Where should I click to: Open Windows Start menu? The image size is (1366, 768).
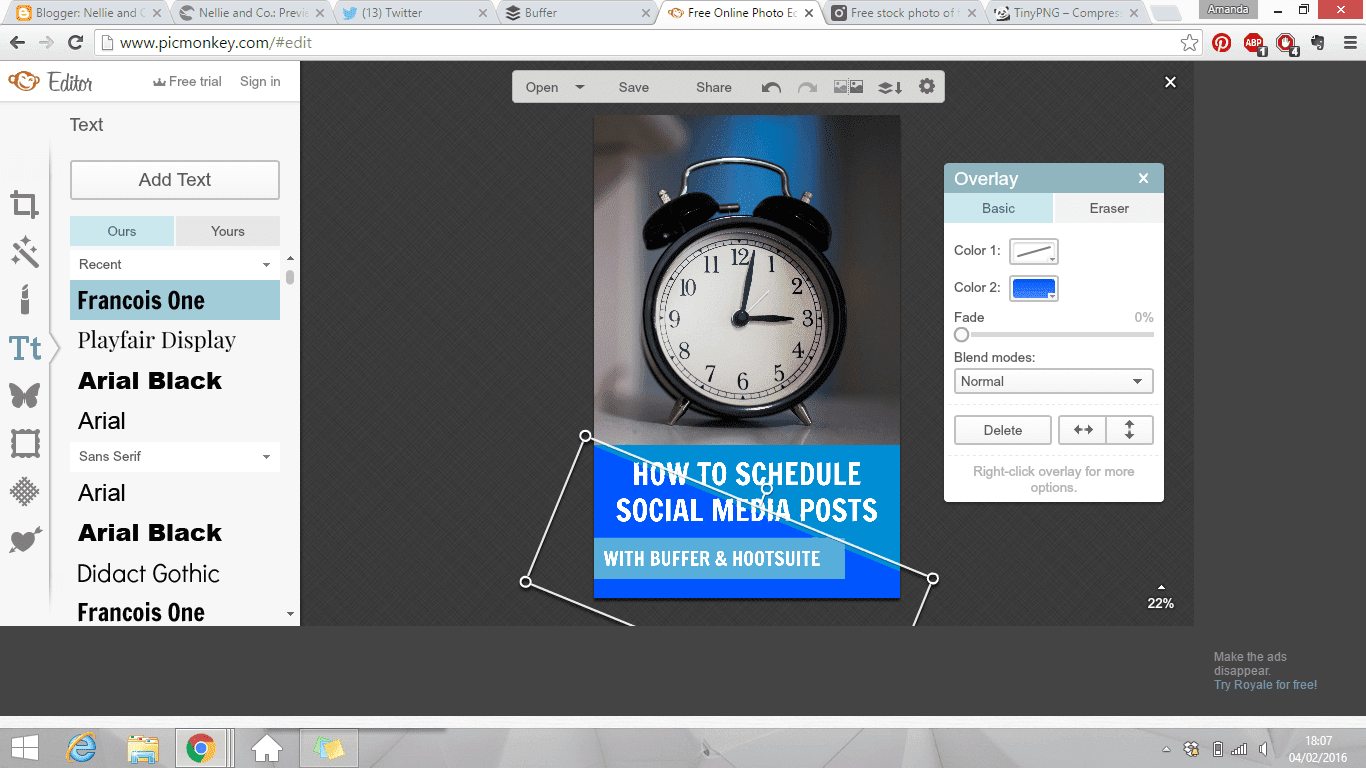[x=25, y=747]
